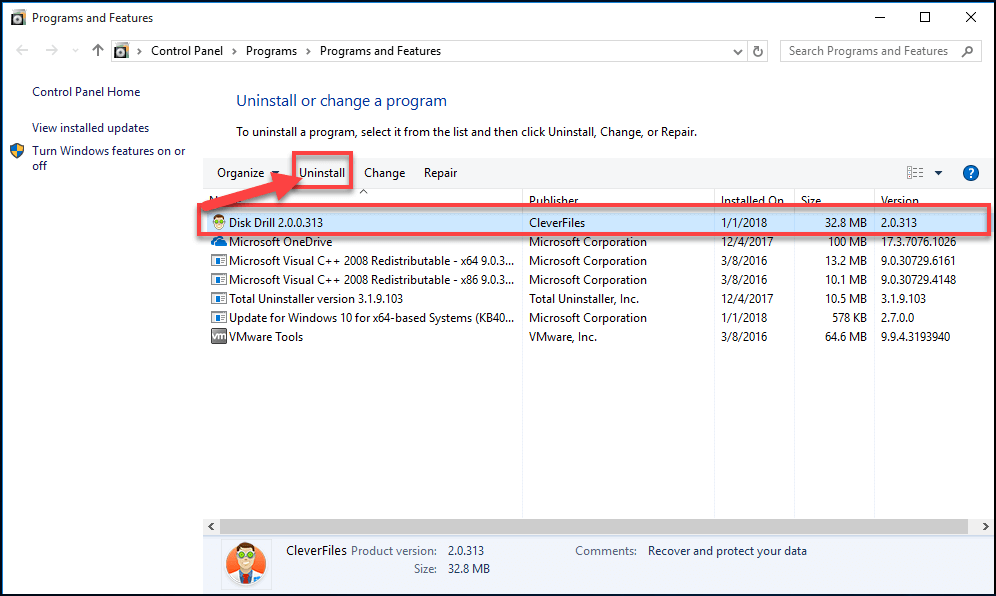Click CleverFiles publisher cell
Viewport: 996px width, 596px height.
coord(556,222)
